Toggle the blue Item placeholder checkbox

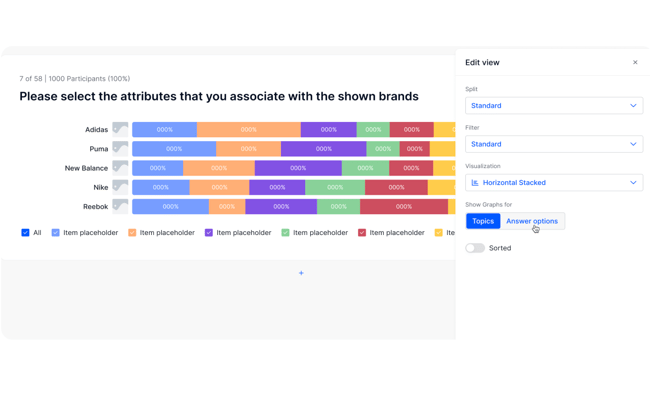coord(55,233)
